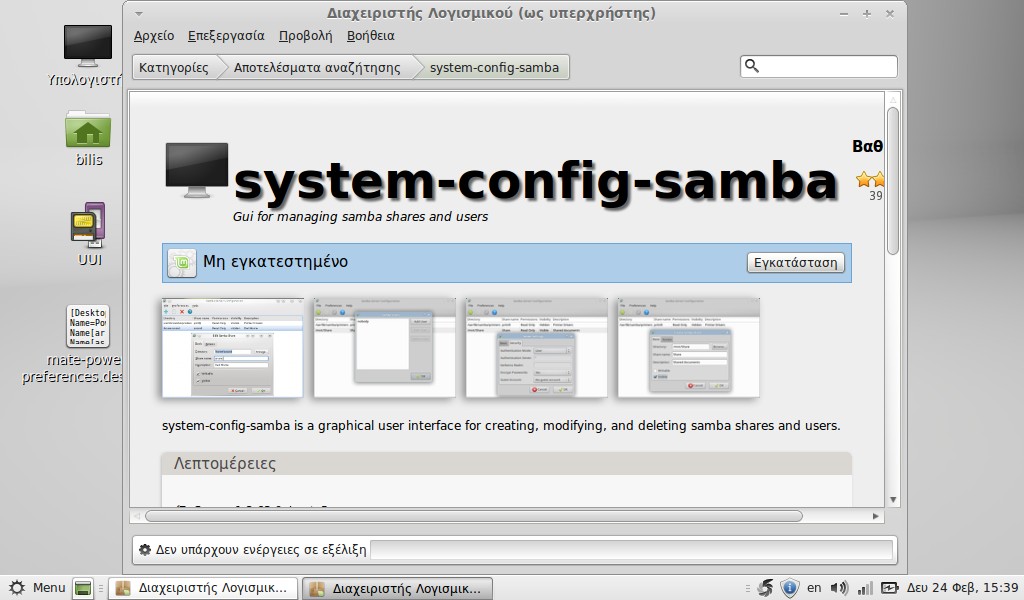Click the vertical scrollbar handle
Screen dimensions: 1024x600
tap(893, 181)
